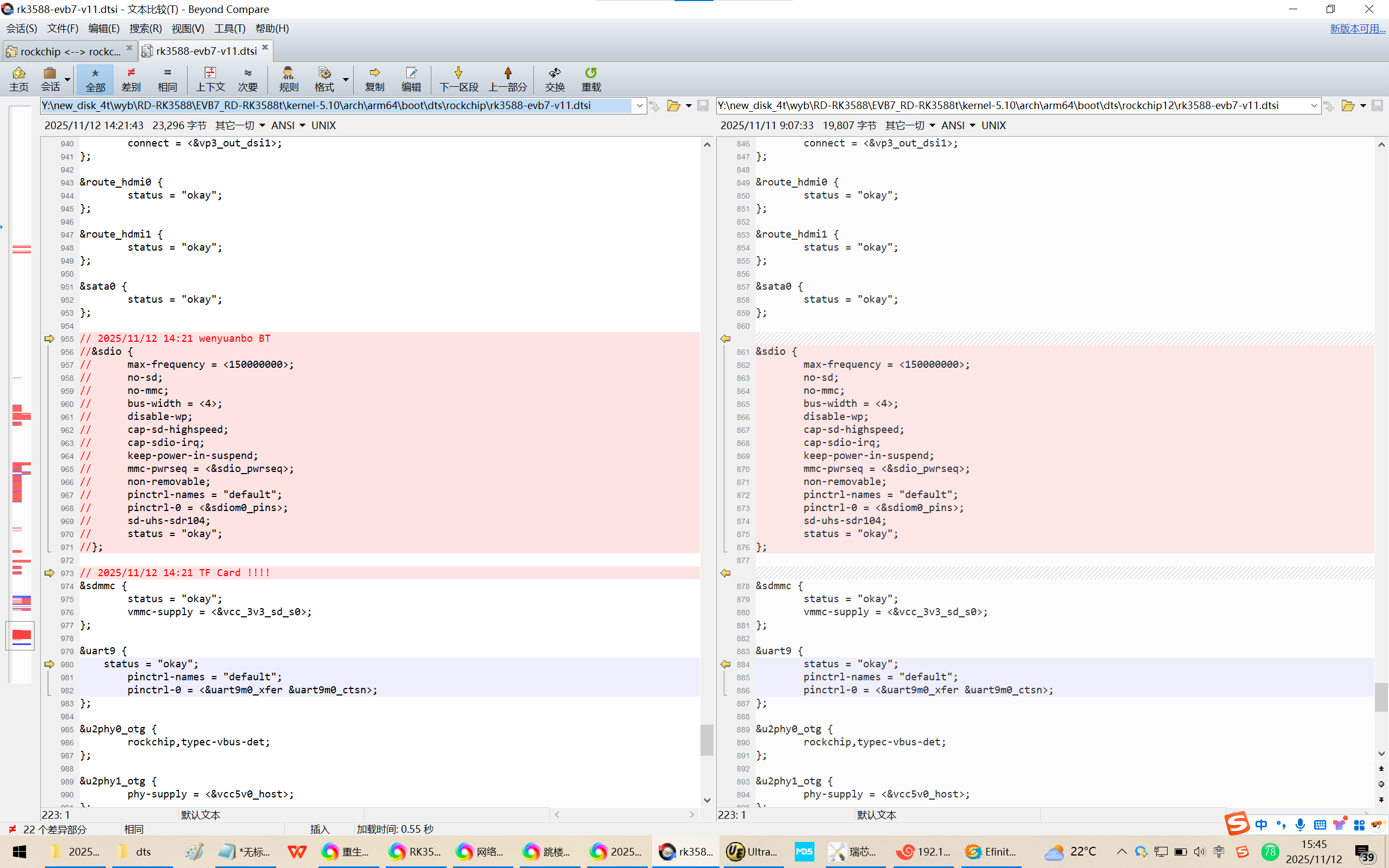Viewport: 1389px width, 868px height.
Task: Expand the left file path dropdown
Action: pos(639,106)
